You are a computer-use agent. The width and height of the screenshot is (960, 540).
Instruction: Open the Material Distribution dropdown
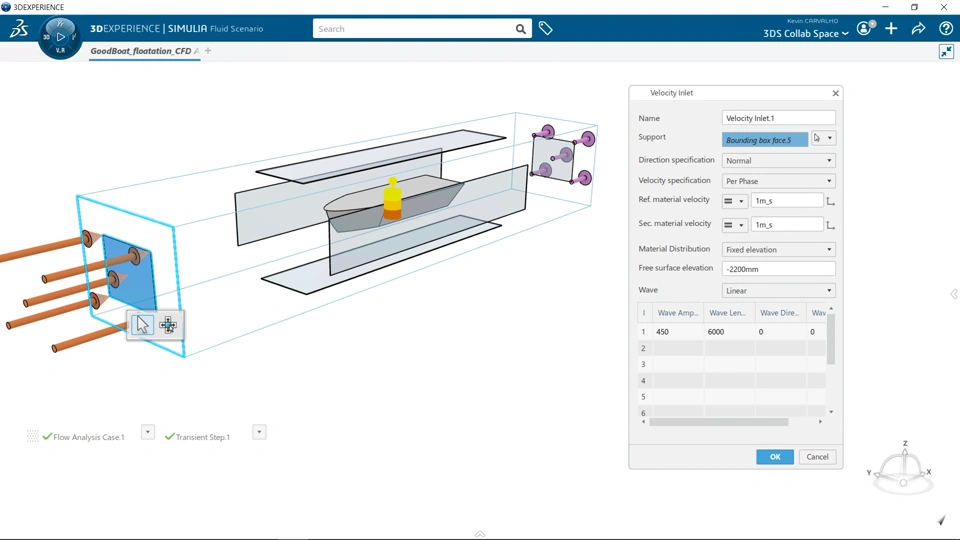click(x=778, y=250)
